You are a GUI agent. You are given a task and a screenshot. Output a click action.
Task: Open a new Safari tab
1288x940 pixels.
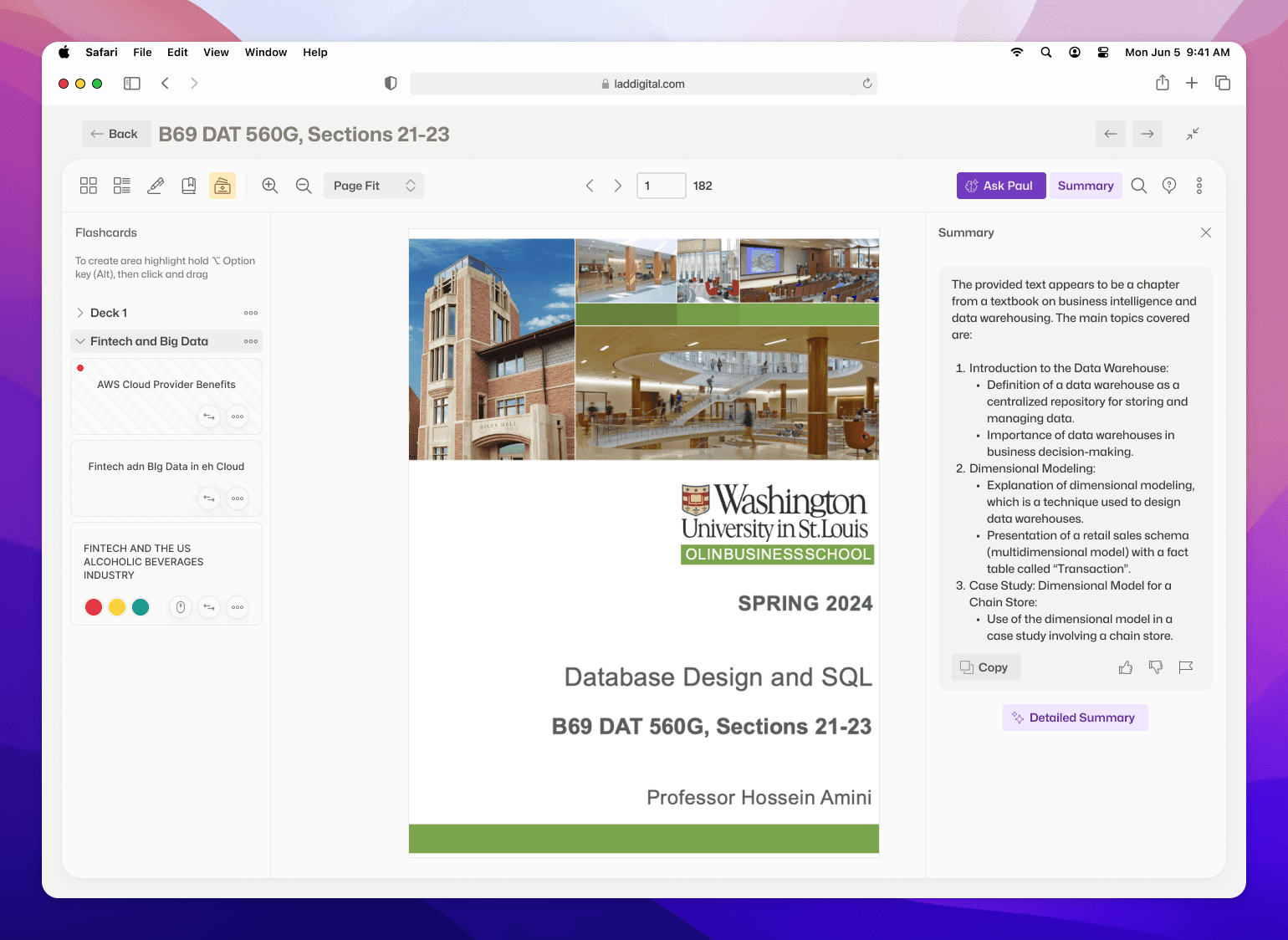pyautogui.click(x=1192, y=83)
